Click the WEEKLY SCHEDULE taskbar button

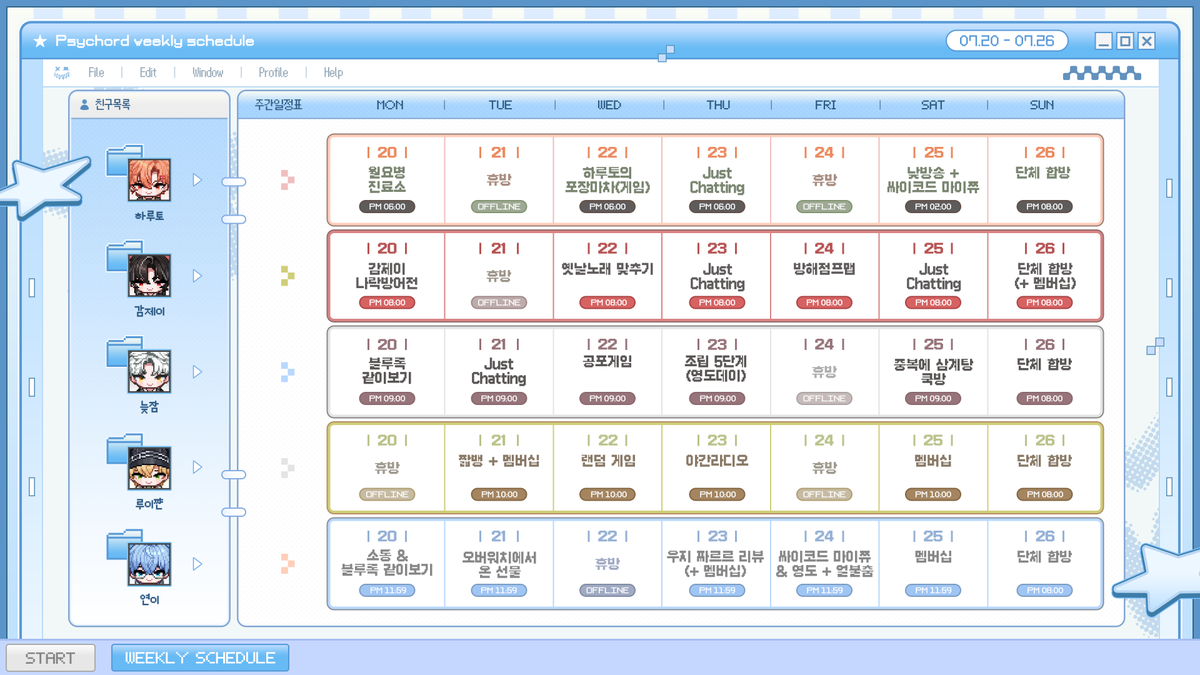point(200,658)
